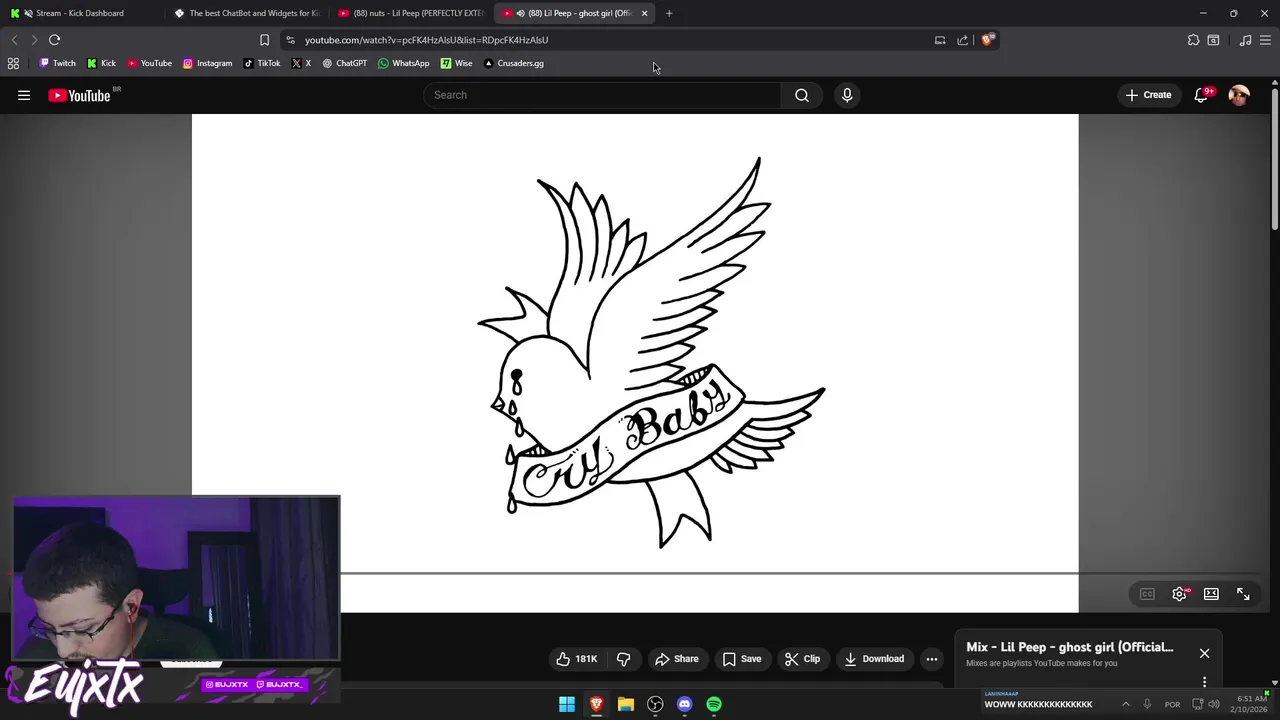Open the Brave main hamburger menu

coord(1267,40)
